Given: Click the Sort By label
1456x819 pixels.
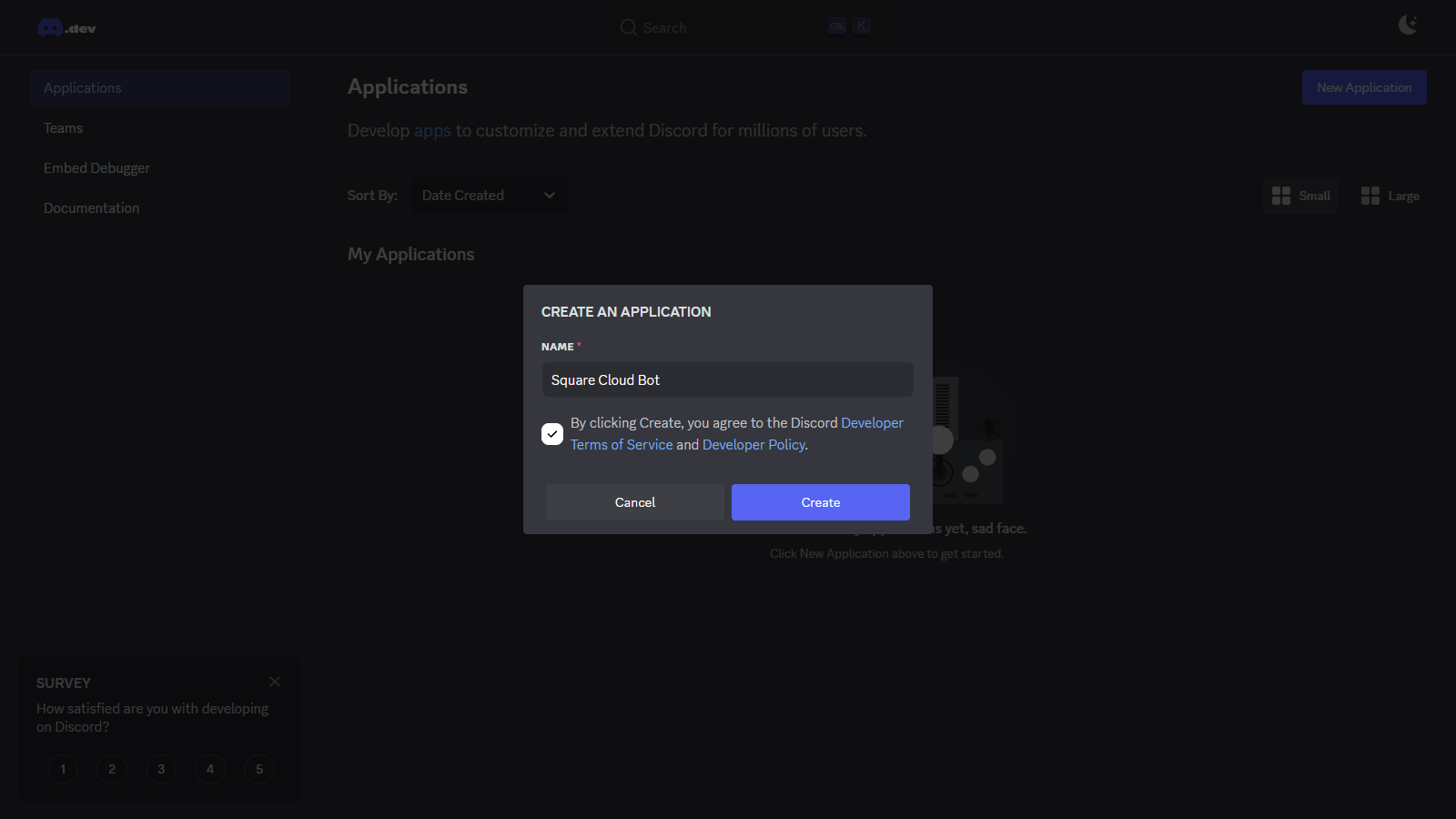Looking at the screenshot, I should point(372,196).
